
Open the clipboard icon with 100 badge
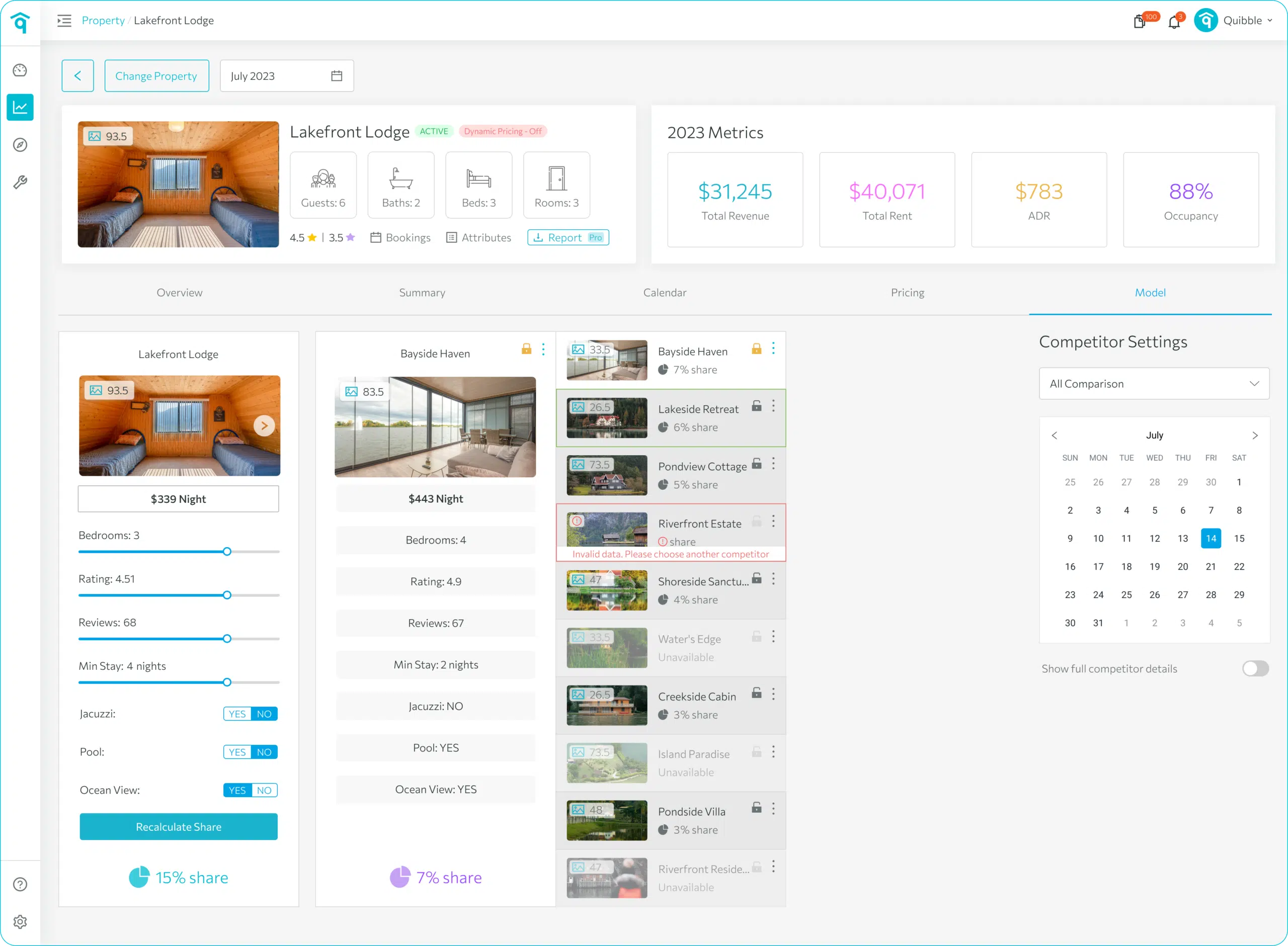point(1139,22)
